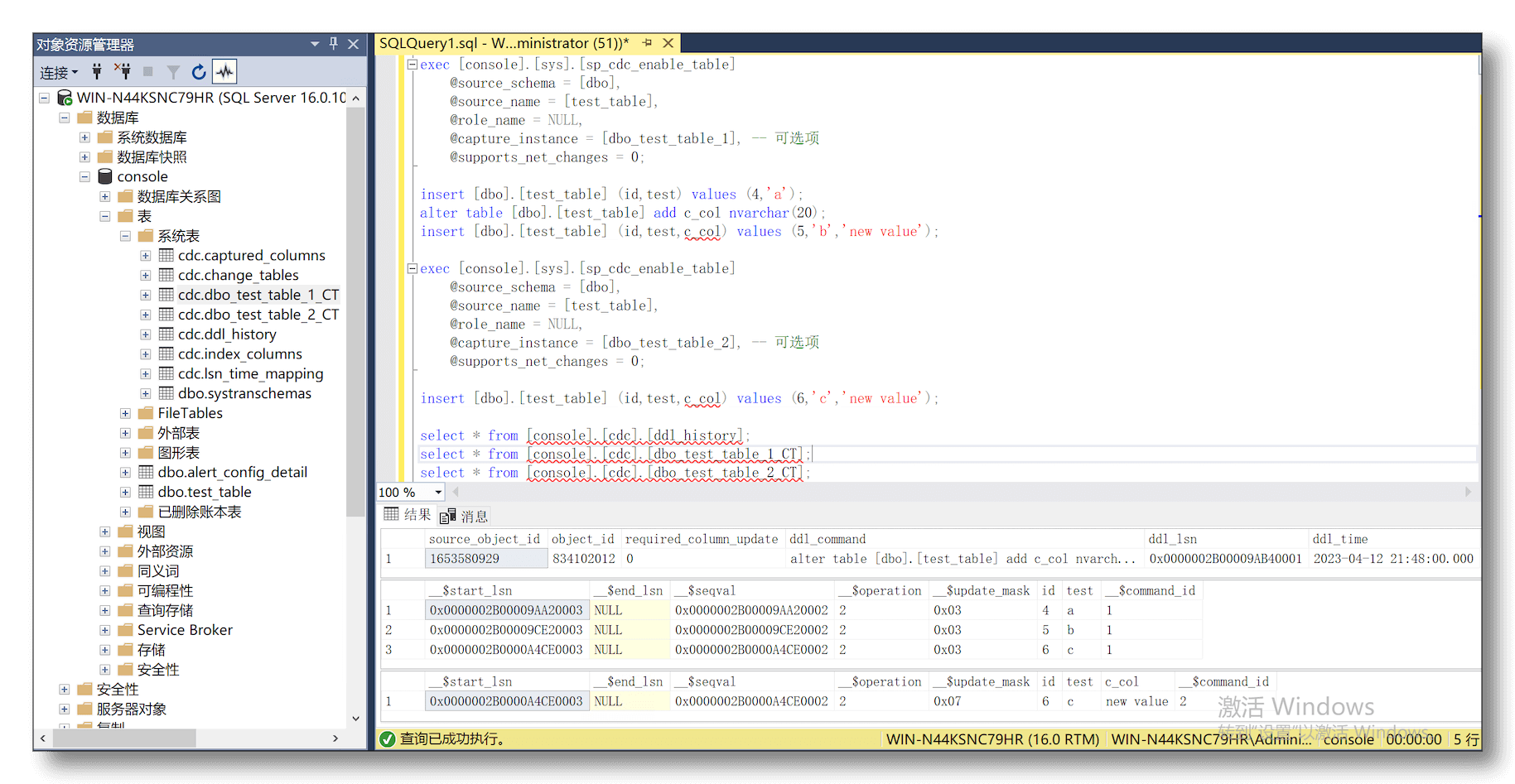The height and width of the screenshot is (784, 1515).
Task: Open the Activity Monitor icon
Action: pyautogui.click(x=224, y=72)
